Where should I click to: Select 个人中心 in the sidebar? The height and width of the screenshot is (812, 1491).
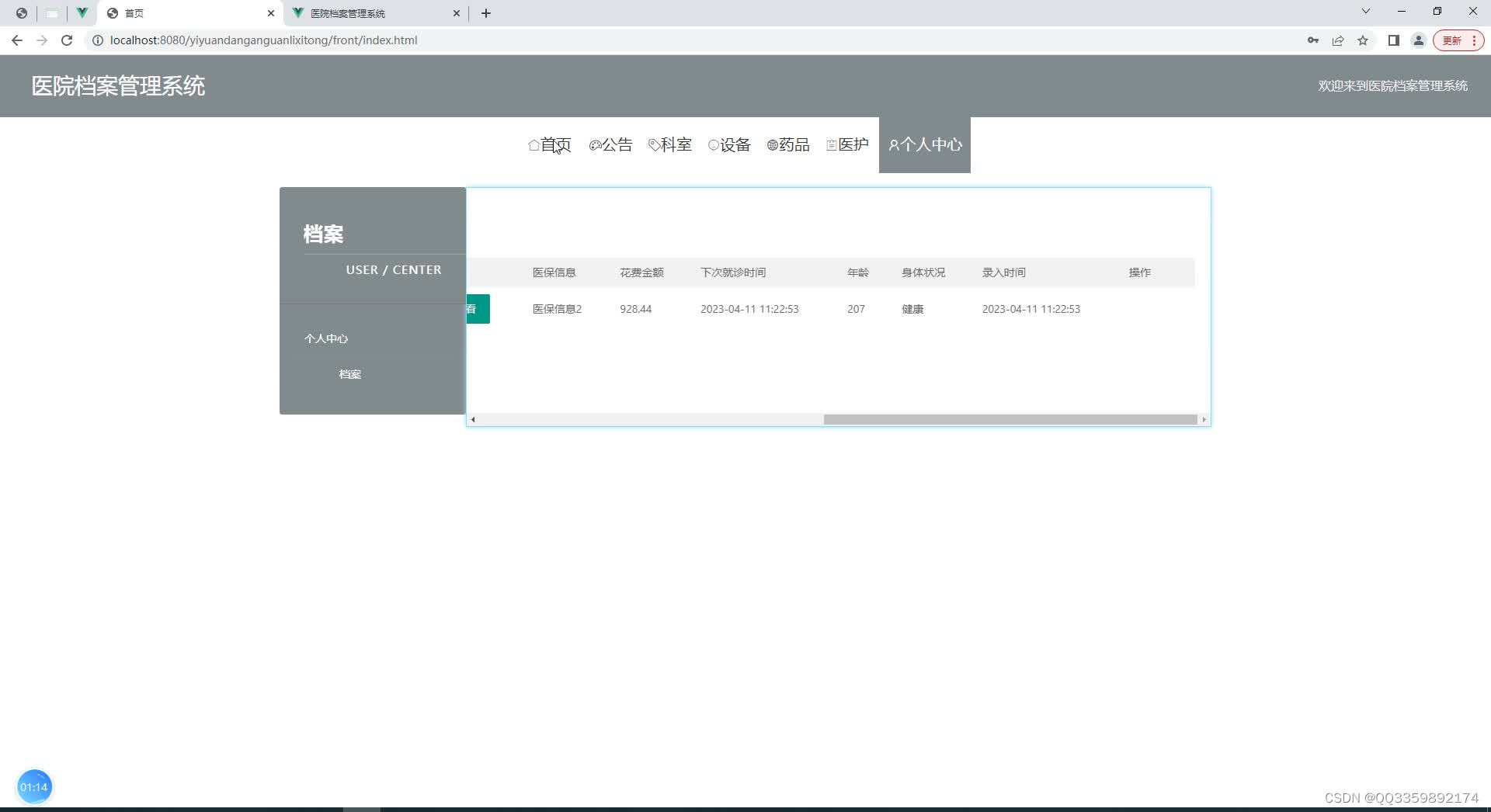coord(326,338)
